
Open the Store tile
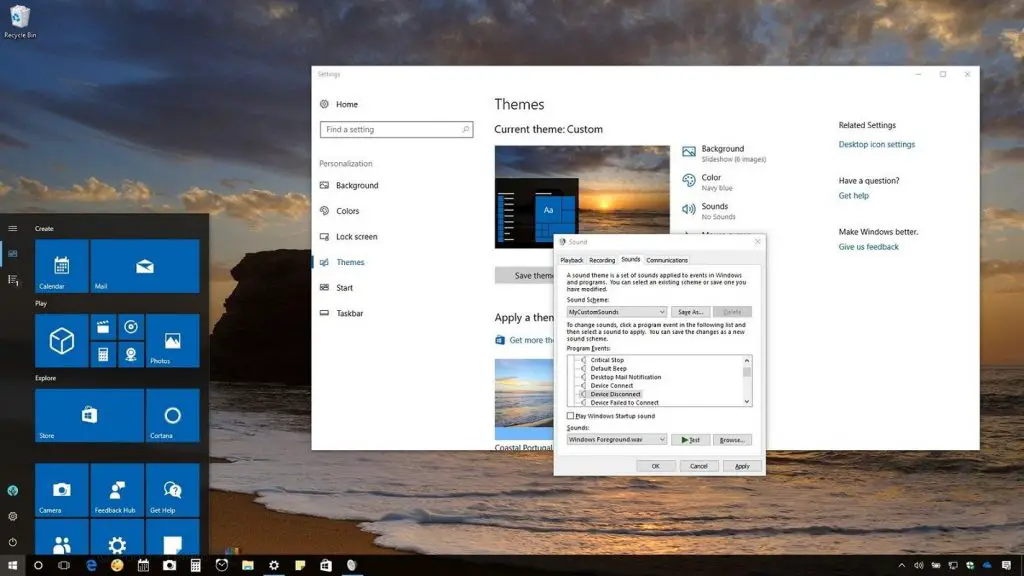pos(89,415)
